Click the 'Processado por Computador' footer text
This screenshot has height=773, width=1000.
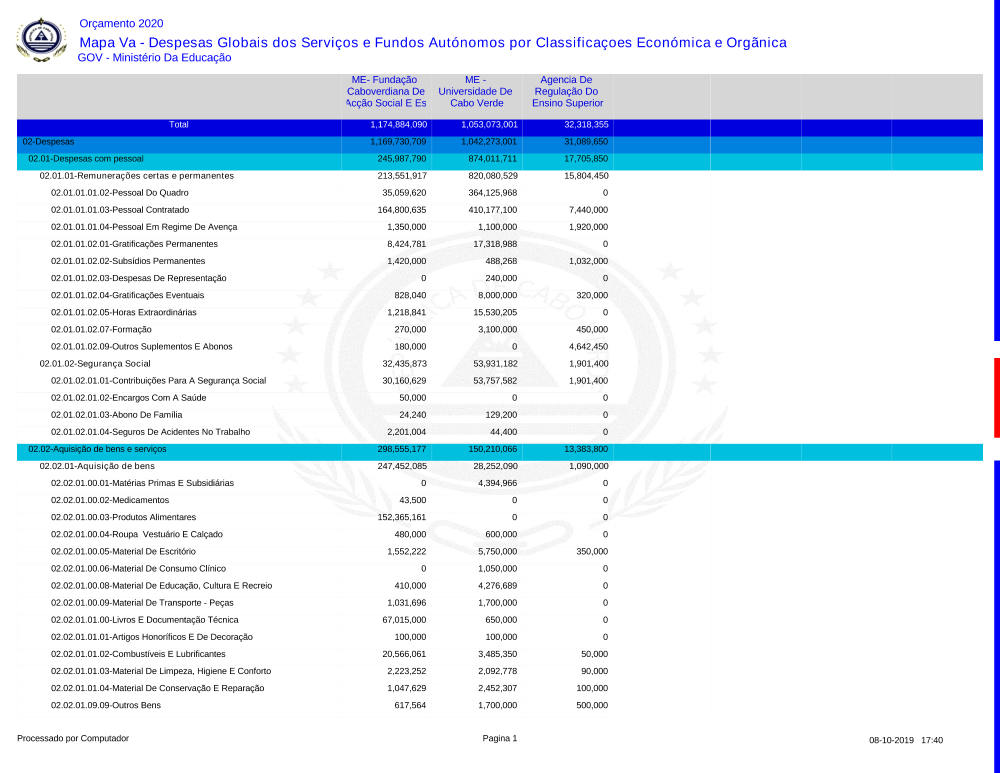click(73, 739)
